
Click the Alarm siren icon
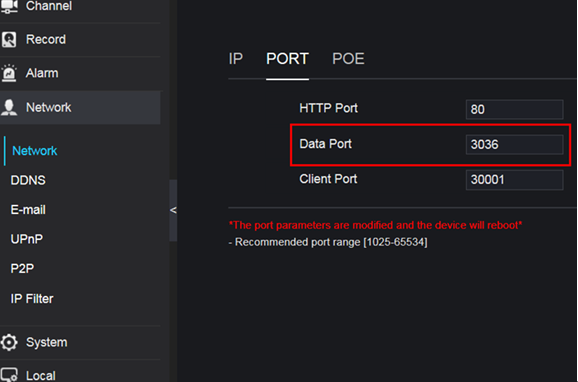pyautogui.click(x=9, y=73)
